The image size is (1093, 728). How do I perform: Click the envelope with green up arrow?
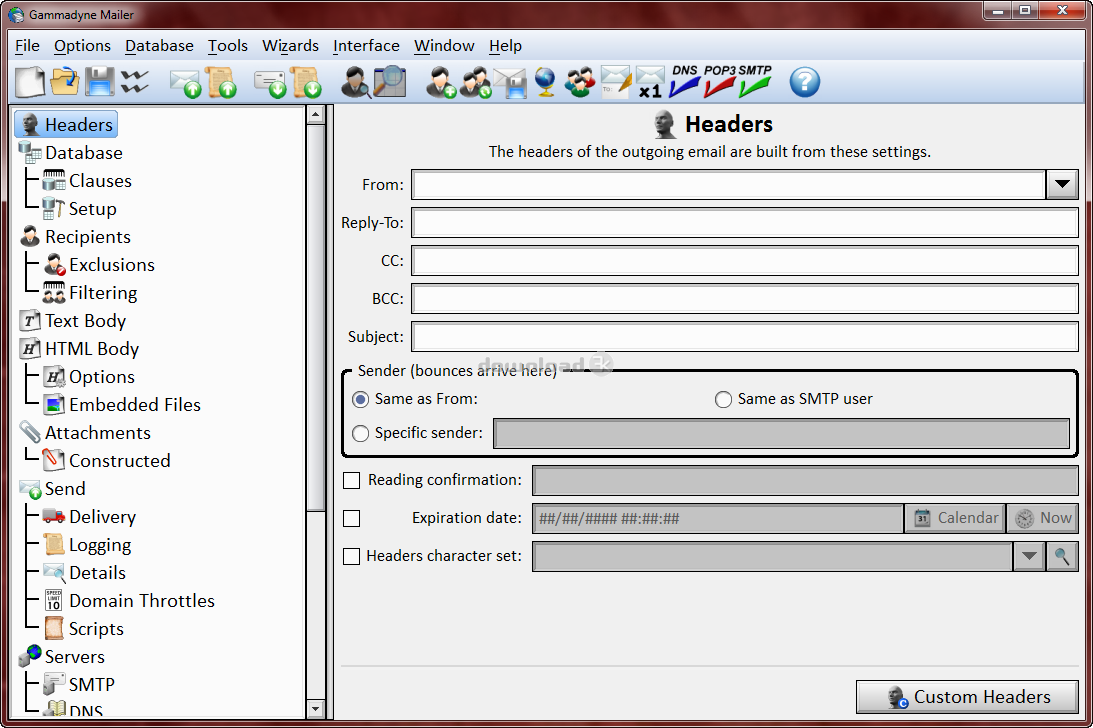185,82
